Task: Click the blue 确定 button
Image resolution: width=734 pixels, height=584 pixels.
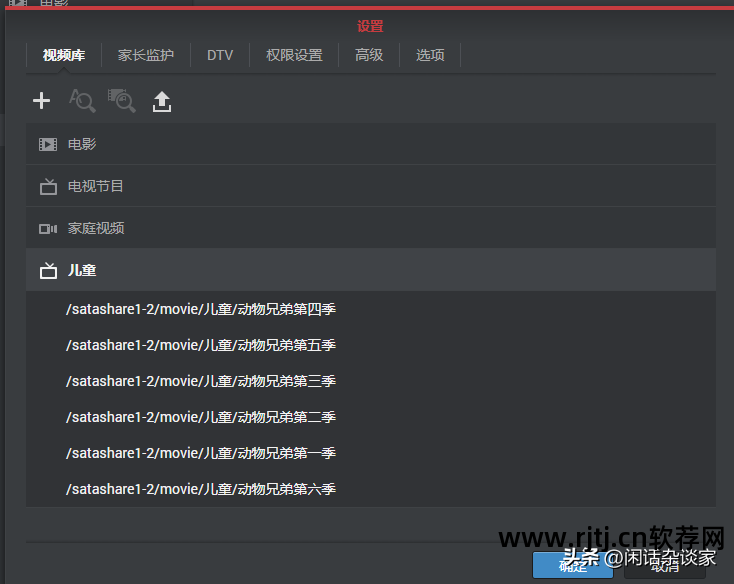Action: coord(573,565)
